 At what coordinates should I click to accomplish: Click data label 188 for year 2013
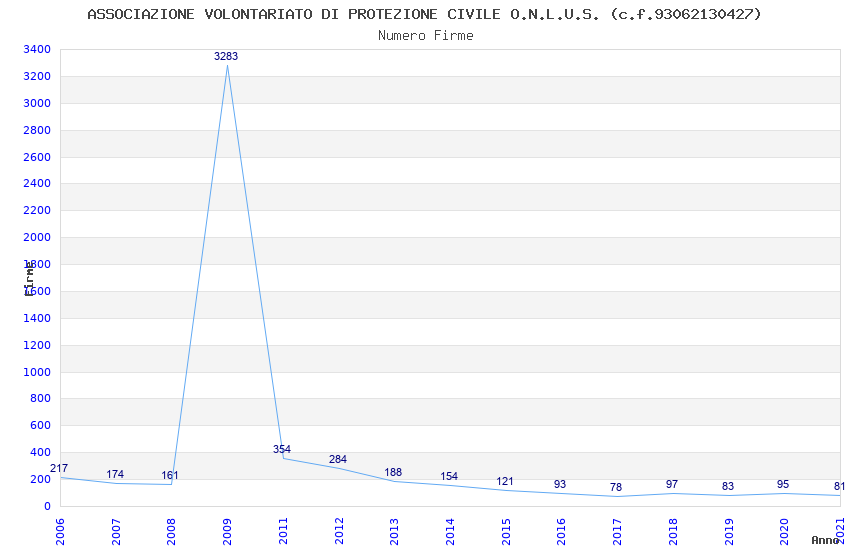(x=393, y=472)
